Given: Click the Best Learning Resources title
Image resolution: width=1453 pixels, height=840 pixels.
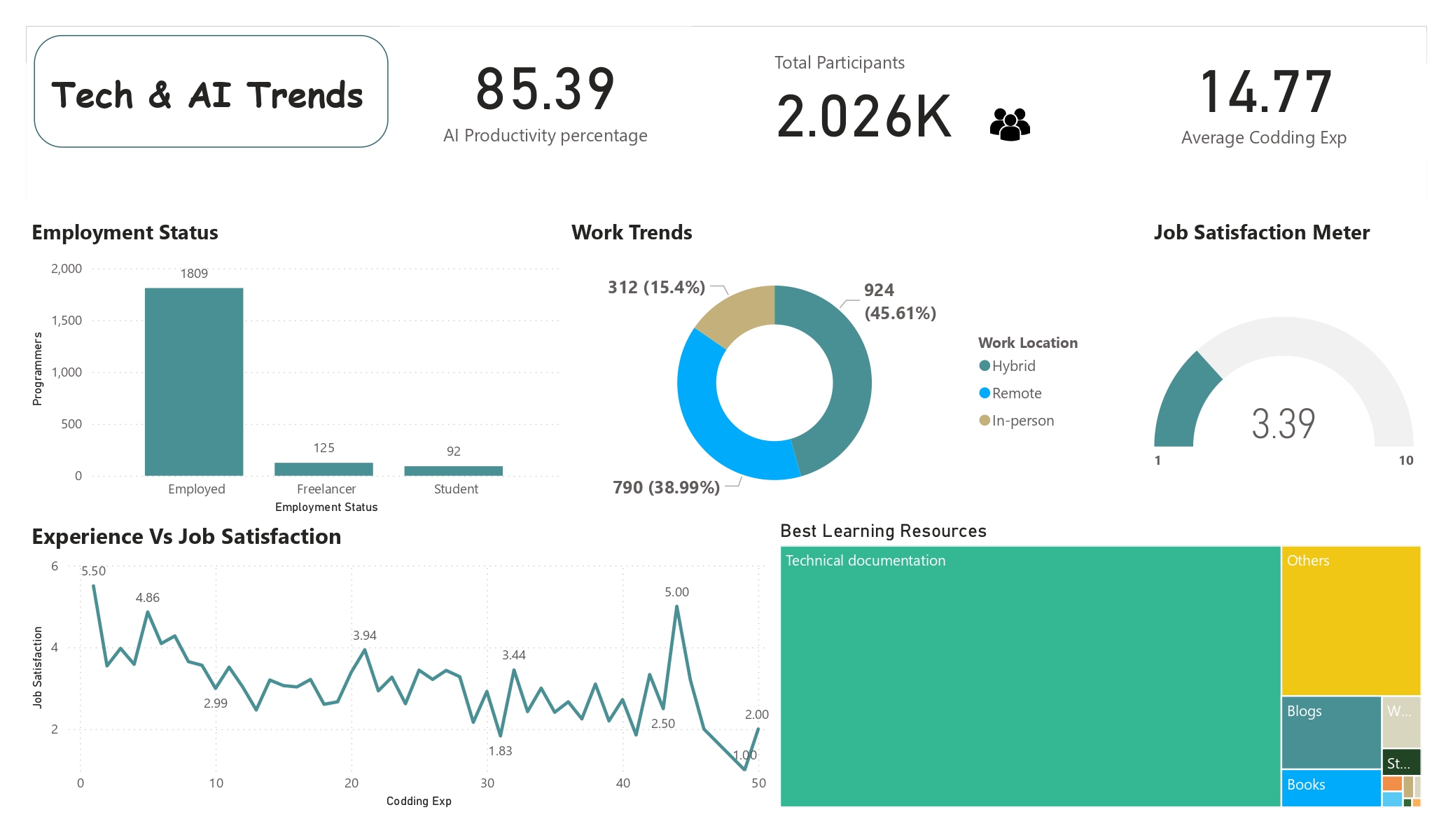Looking at the screenshot, I should pos(883,531).
